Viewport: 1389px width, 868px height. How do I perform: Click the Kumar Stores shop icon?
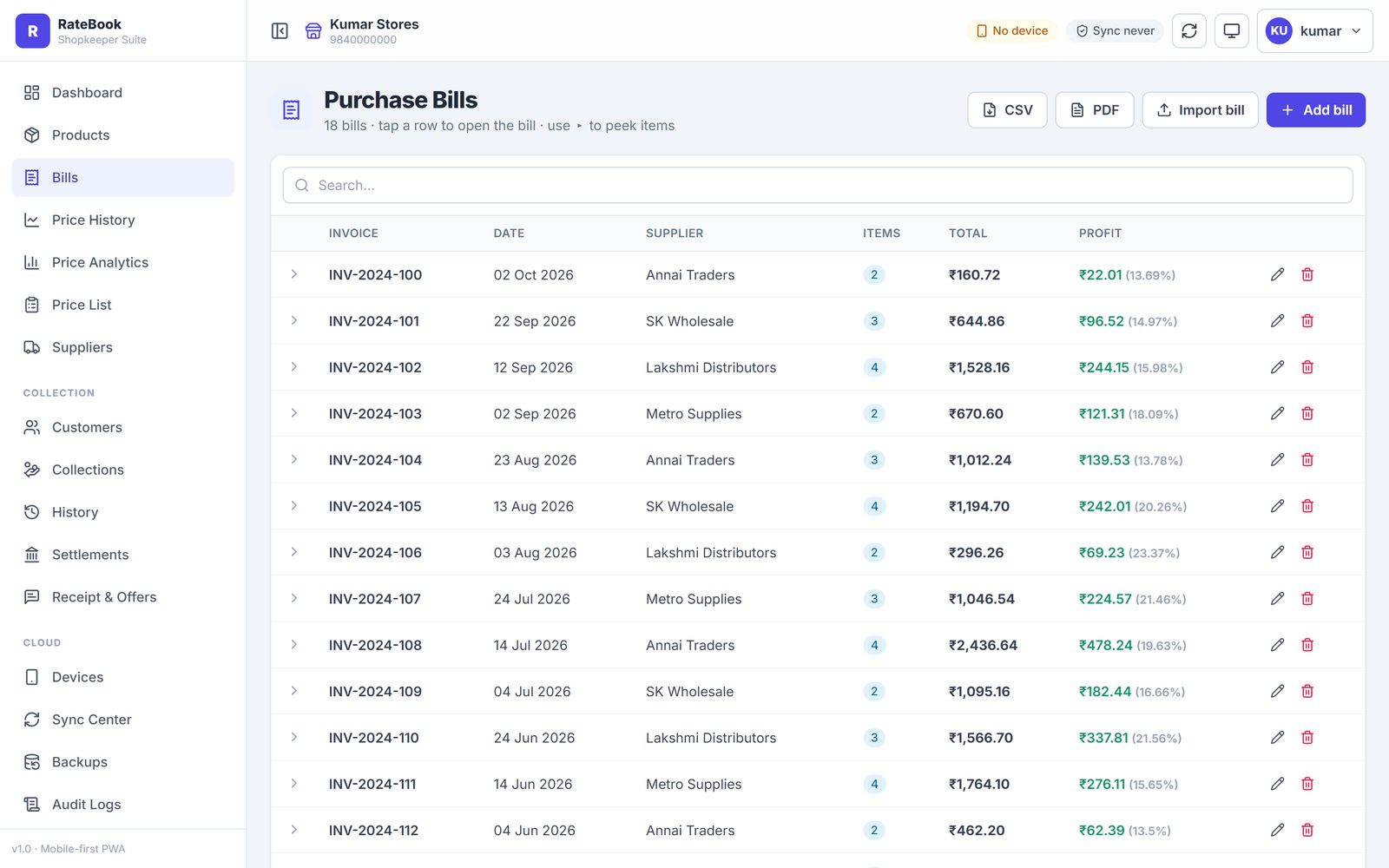click(x=313, y=31)
